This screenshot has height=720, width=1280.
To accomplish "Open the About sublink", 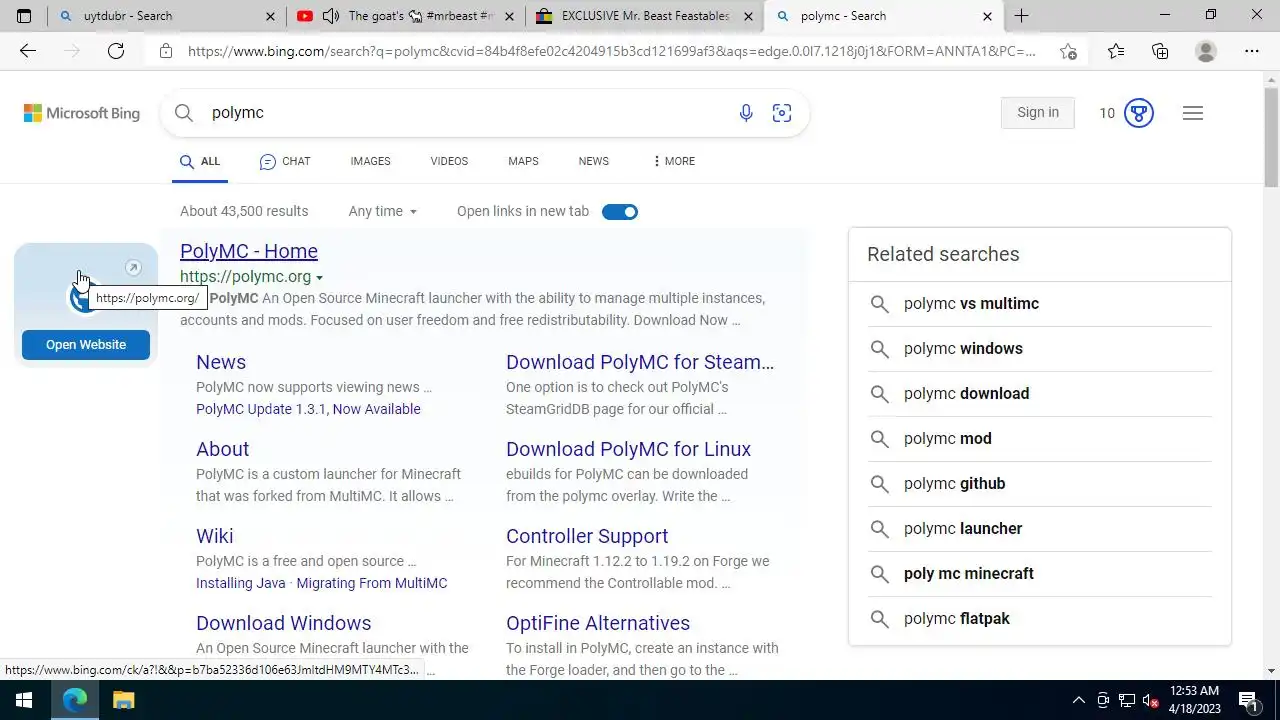I will click(222, 449).
